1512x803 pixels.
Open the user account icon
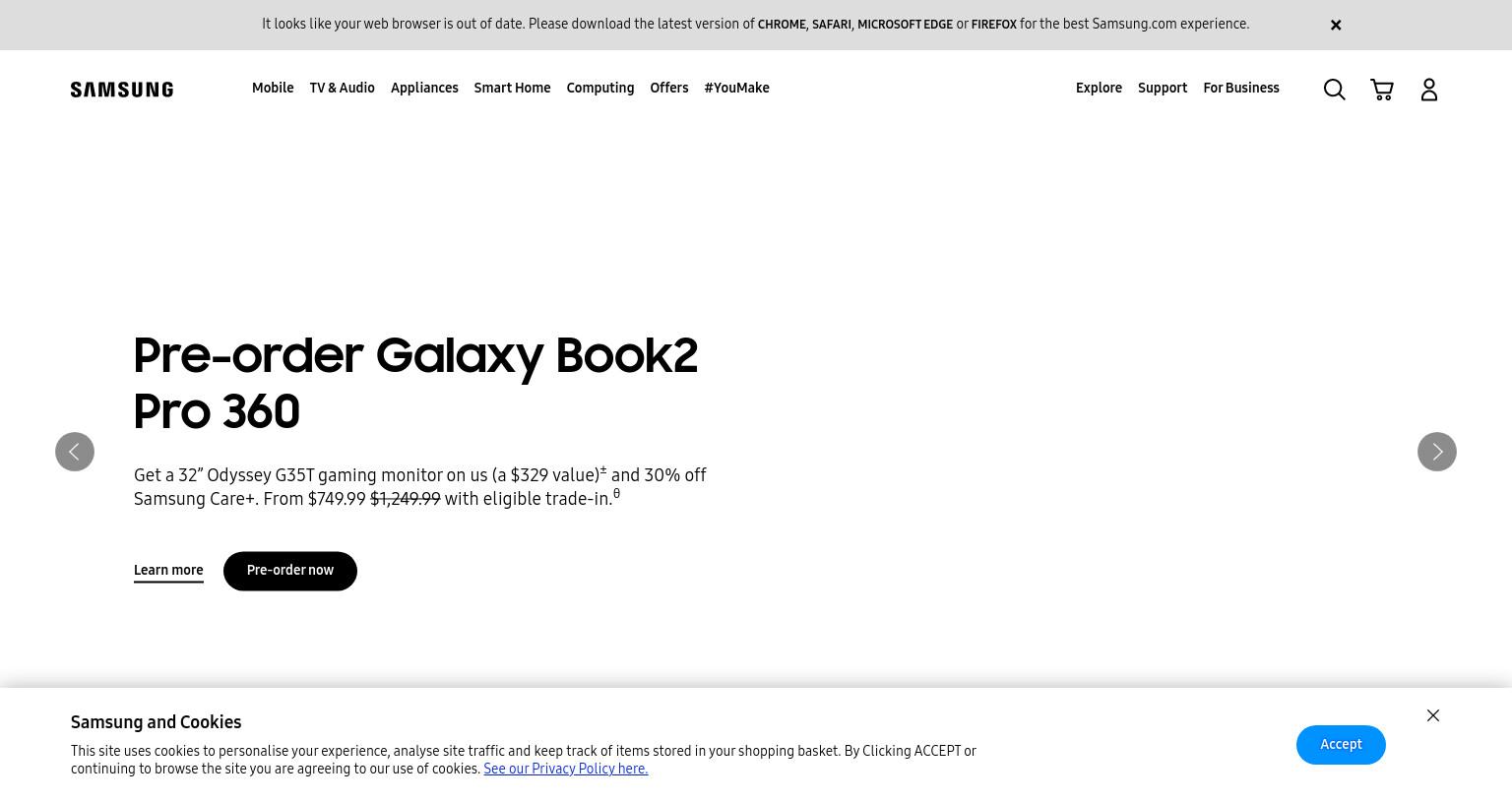1429,90
